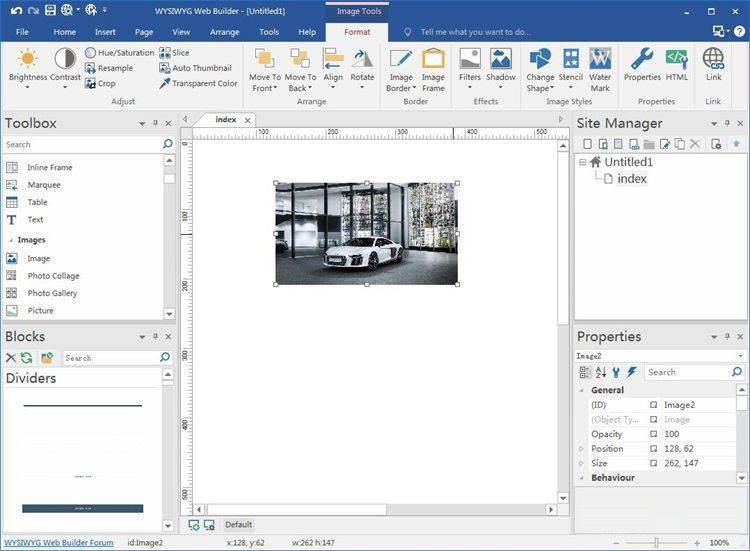
Task: Collapse the Untitled1 site tree node
Action: click(x=582, y=162)
